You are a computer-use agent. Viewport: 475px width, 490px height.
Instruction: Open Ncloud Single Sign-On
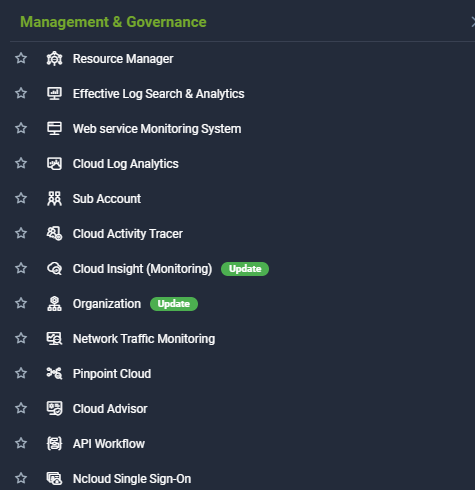pyautogui.click(x=132, y=479)
